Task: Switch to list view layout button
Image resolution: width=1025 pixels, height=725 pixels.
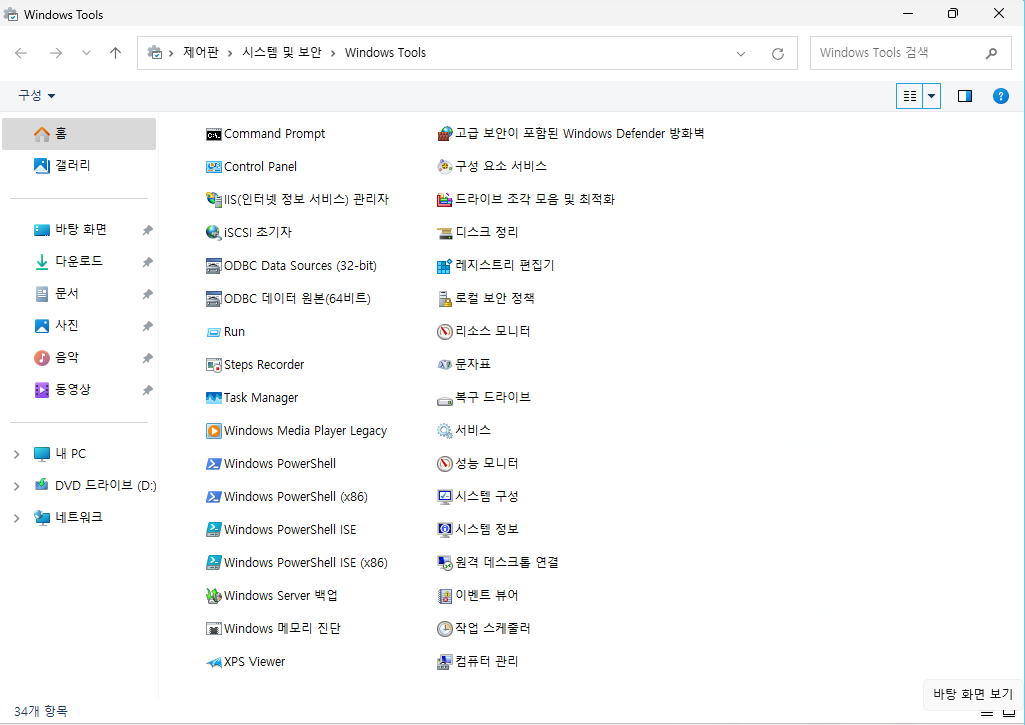Action: click(909, 96)
